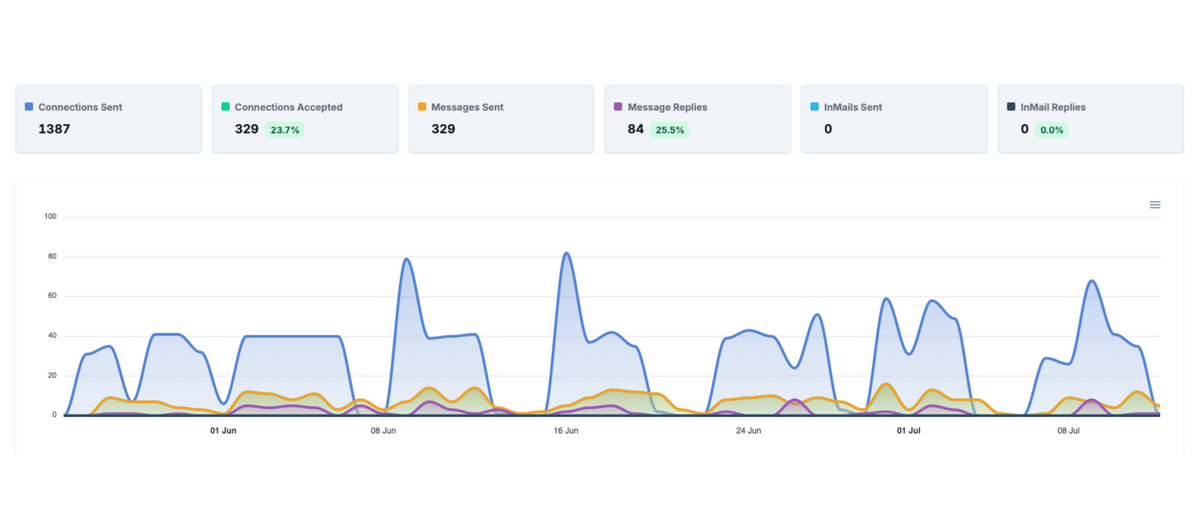Click the 08 Jul axis label

(x=1068, y=431)
